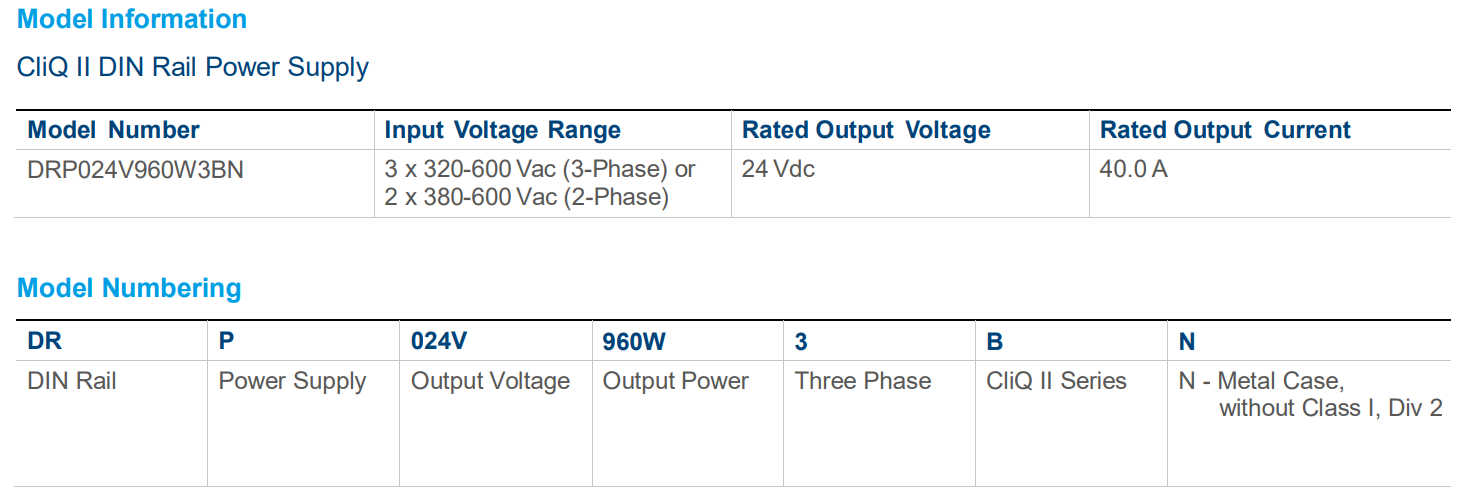The height and width of the screenshot is (494, 1467).
Task: Click the 2 x 380-600 Vac (2-Phase) line
Action: [526, 197]
